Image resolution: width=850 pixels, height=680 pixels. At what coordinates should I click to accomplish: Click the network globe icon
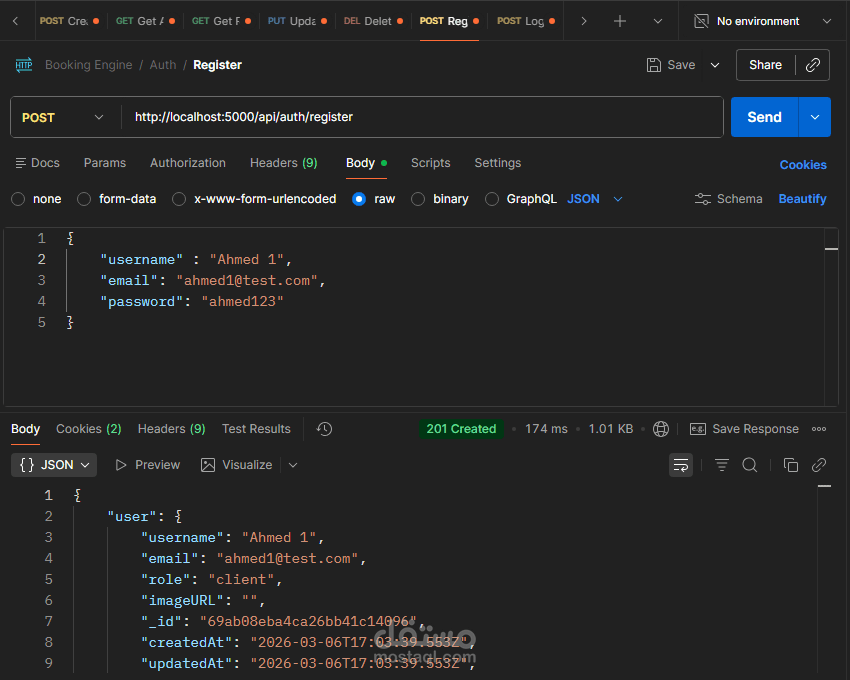coord(661,429)
